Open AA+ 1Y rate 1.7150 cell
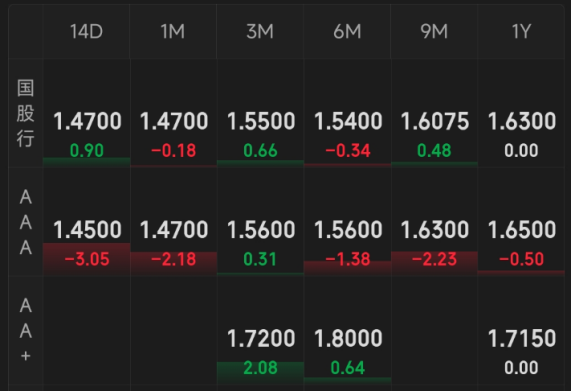The image size is (572, 391). coord(521,330)
